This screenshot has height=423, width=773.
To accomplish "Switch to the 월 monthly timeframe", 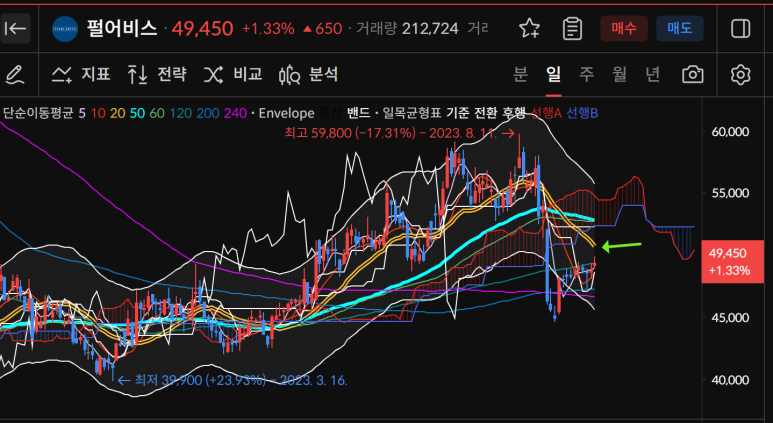I will [619, 74].
